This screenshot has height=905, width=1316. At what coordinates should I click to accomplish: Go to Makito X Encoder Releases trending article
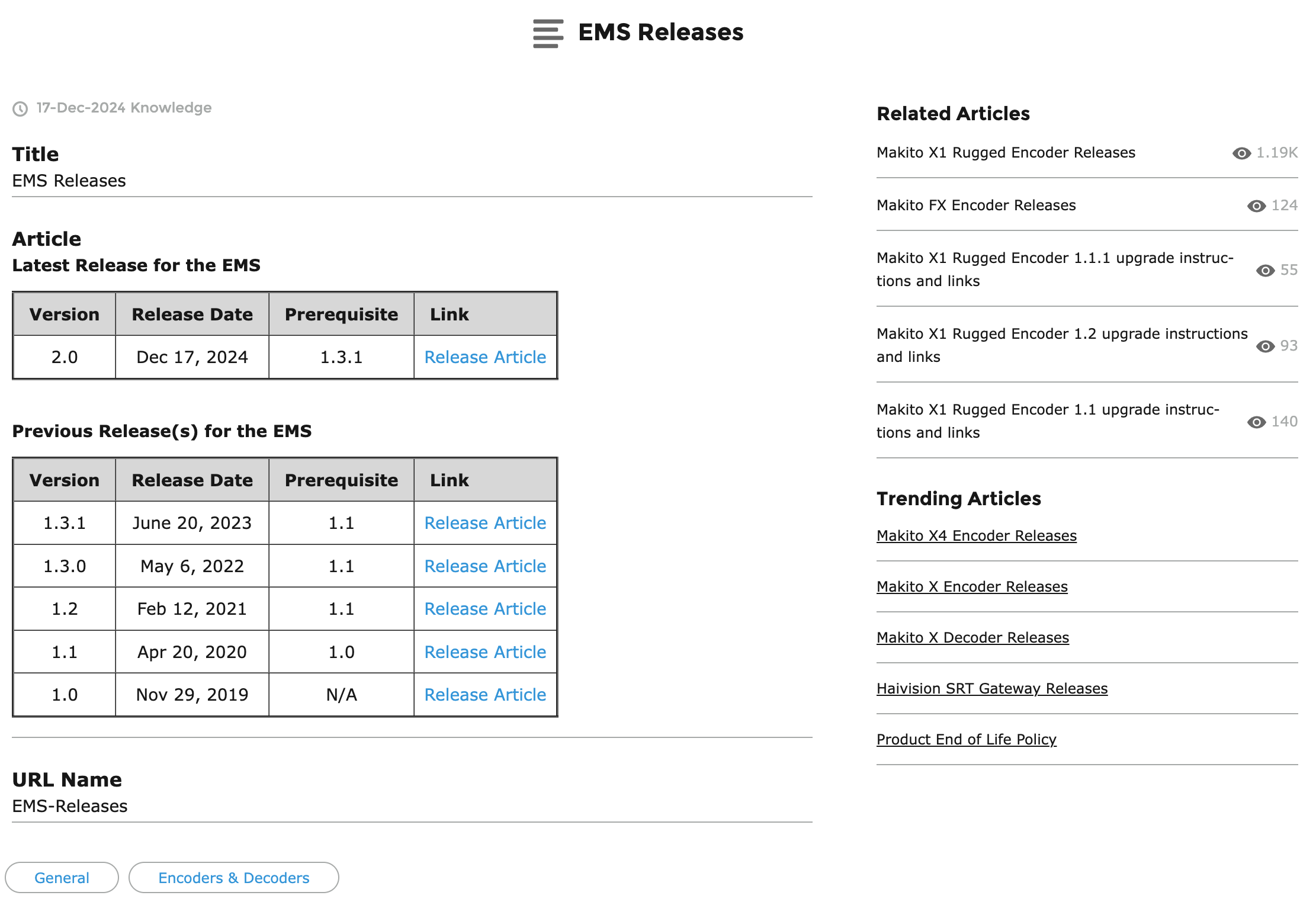[972, 587]
